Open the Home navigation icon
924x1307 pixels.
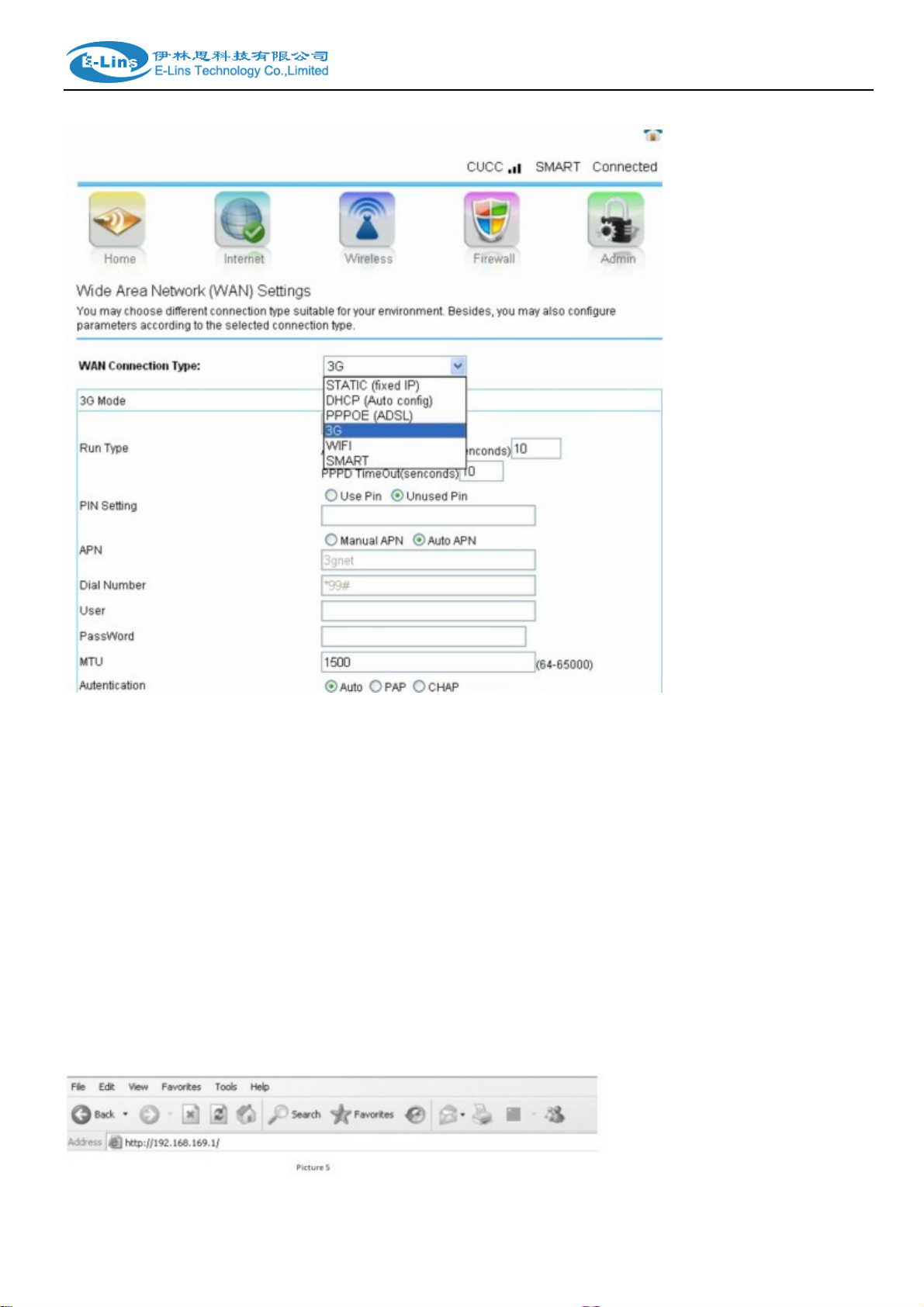[117, 220]
